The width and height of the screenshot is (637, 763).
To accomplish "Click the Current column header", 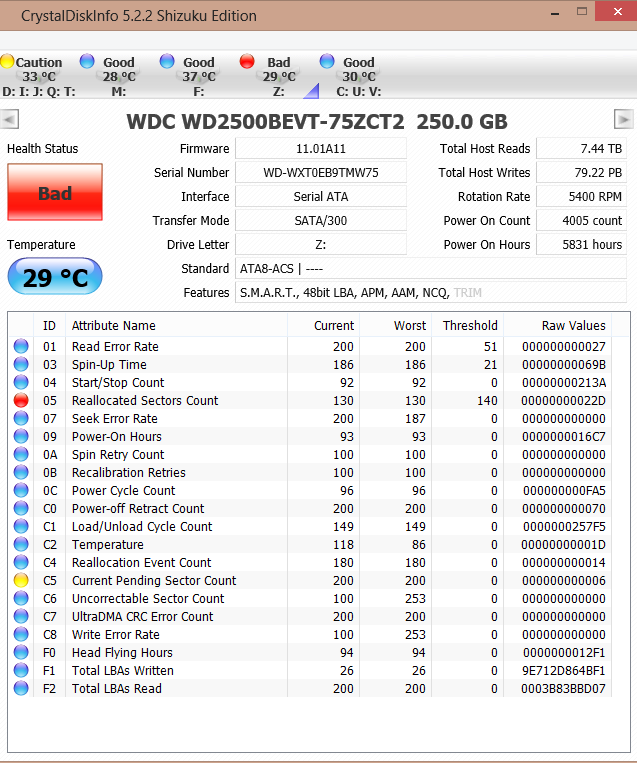I will [323, 325].
